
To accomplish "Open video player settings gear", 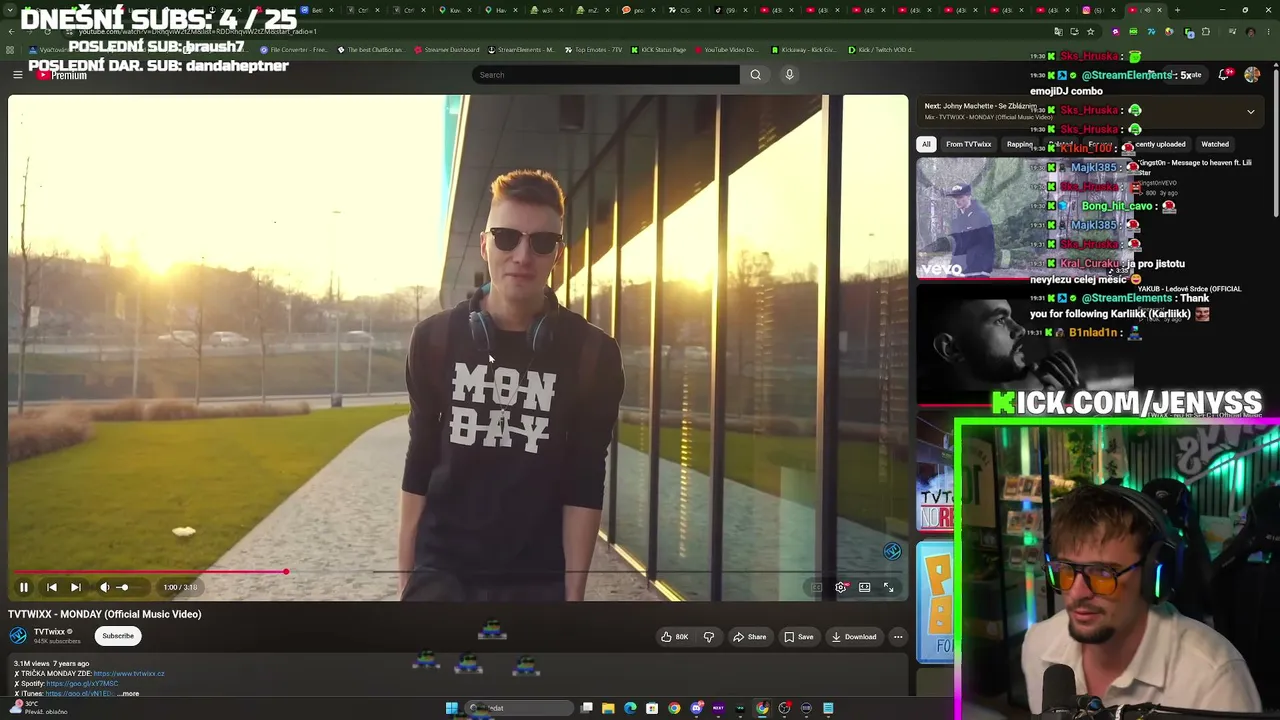I will 840,587.
